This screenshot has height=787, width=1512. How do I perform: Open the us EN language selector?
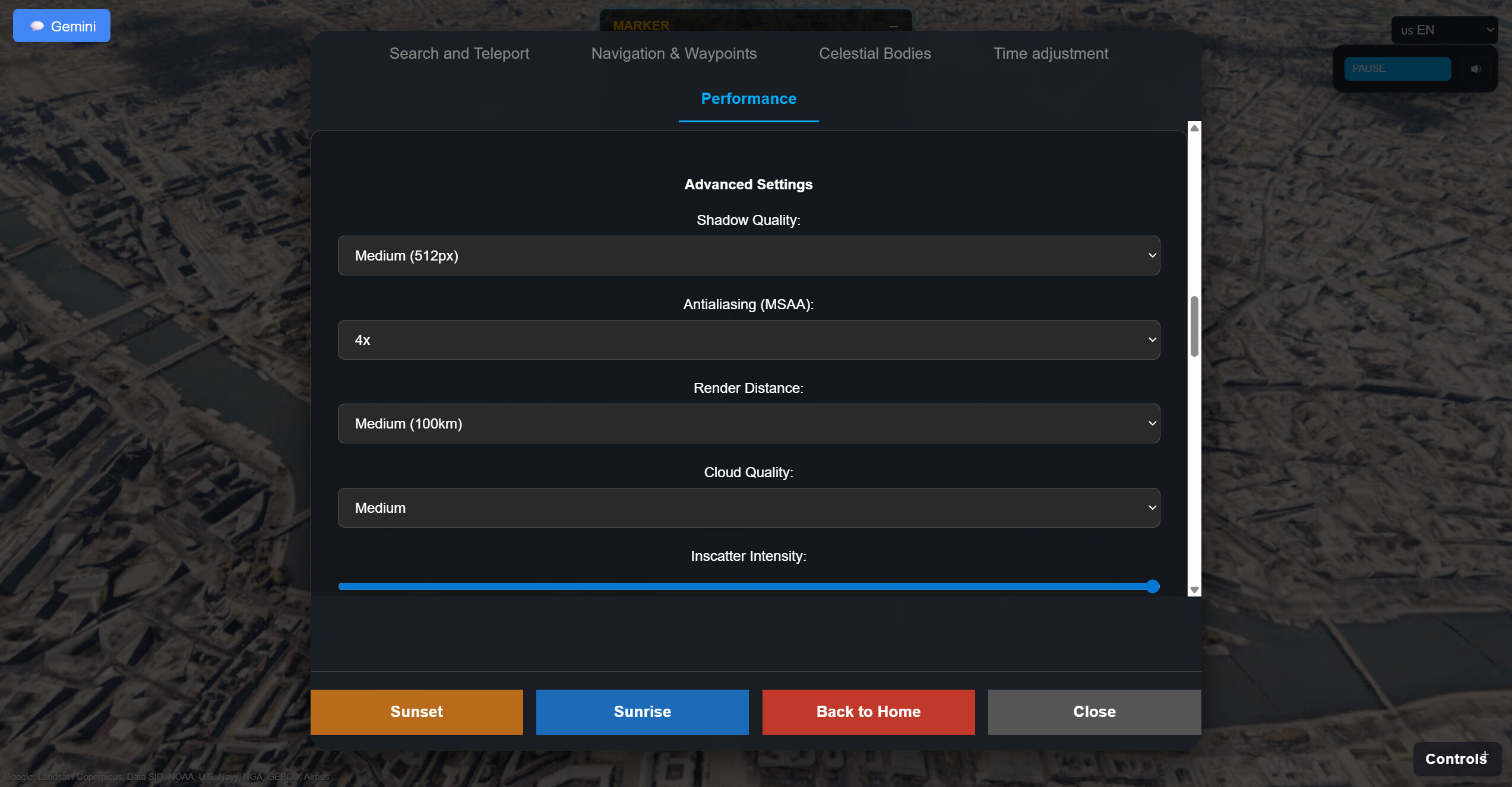1445,30
